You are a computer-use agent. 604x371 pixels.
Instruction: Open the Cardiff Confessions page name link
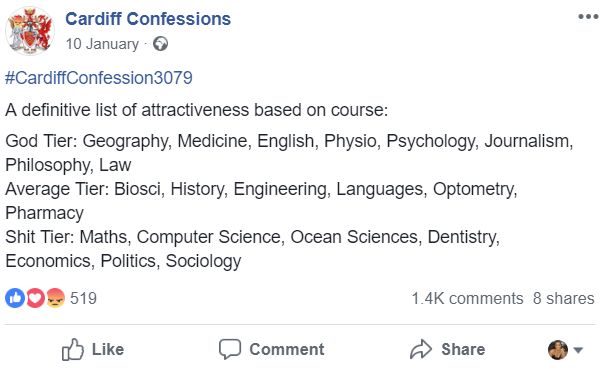[x=148, y=19]
